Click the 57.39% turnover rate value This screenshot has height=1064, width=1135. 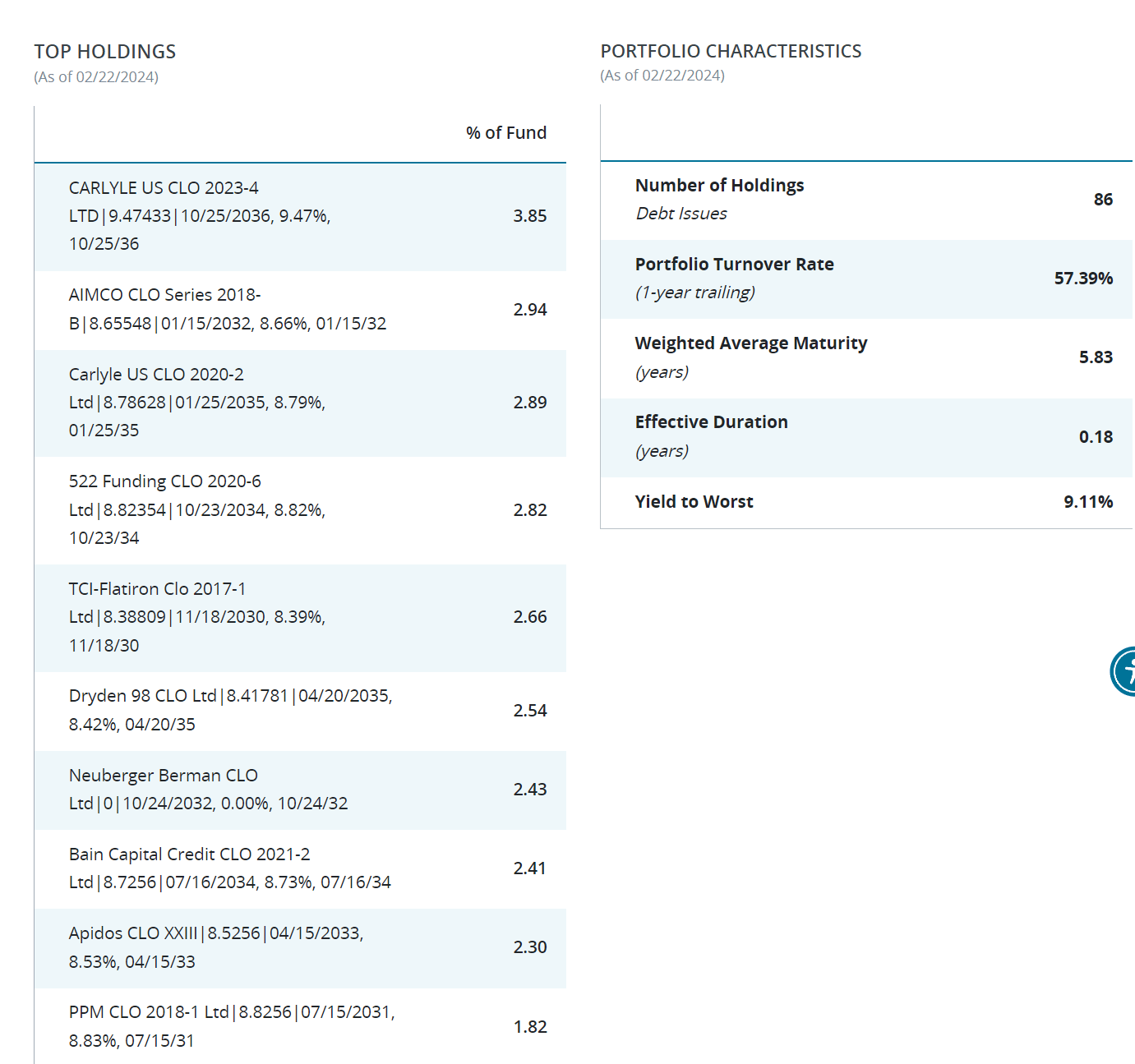pos(1083,279)
